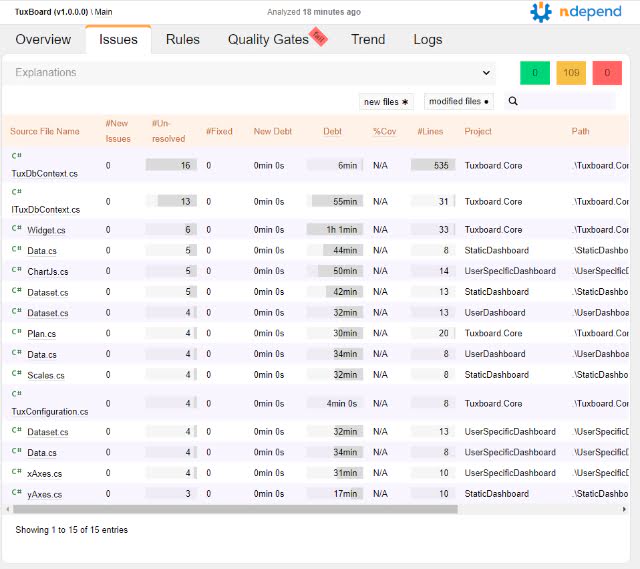Switch to the Rules tab

(x=182, y=40)
